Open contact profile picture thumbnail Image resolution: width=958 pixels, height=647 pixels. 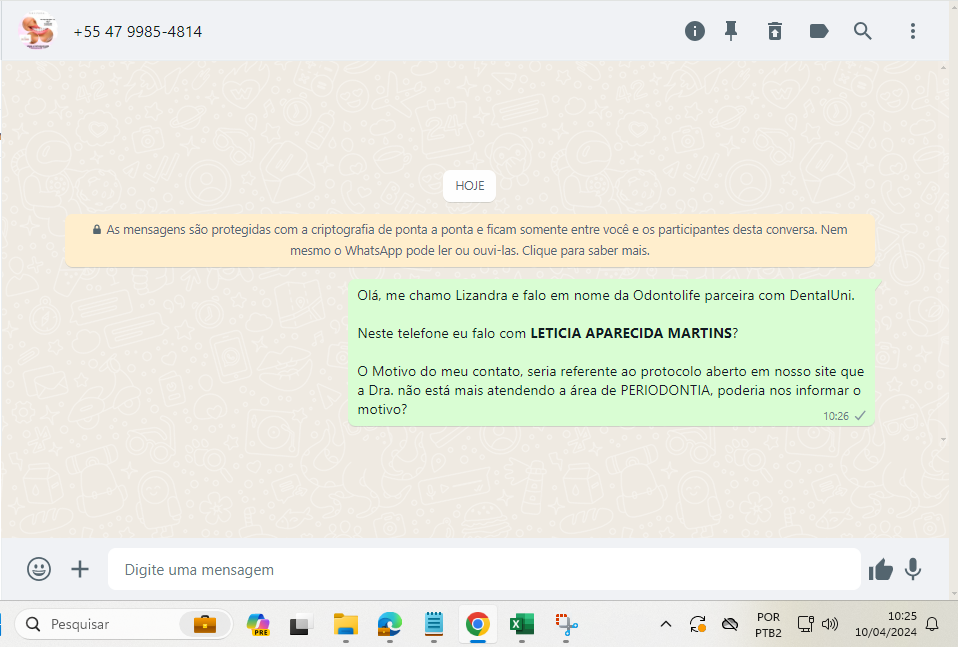point(37,31)
